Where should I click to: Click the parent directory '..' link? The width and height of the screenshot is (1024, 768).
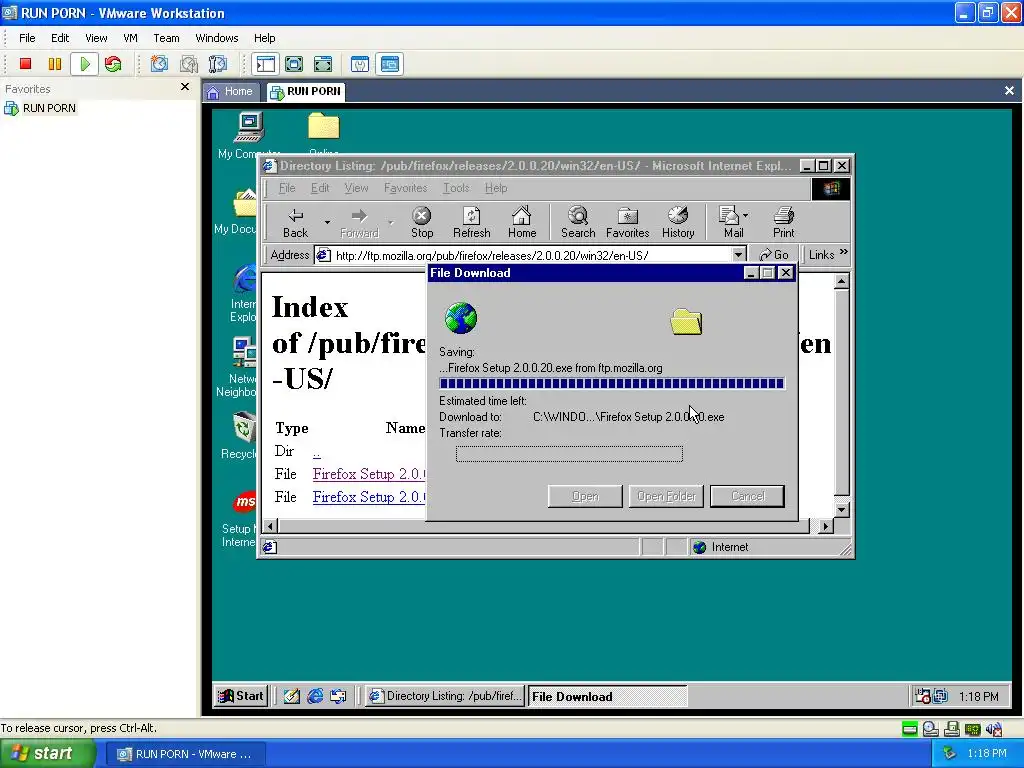[x=317, y=452]
